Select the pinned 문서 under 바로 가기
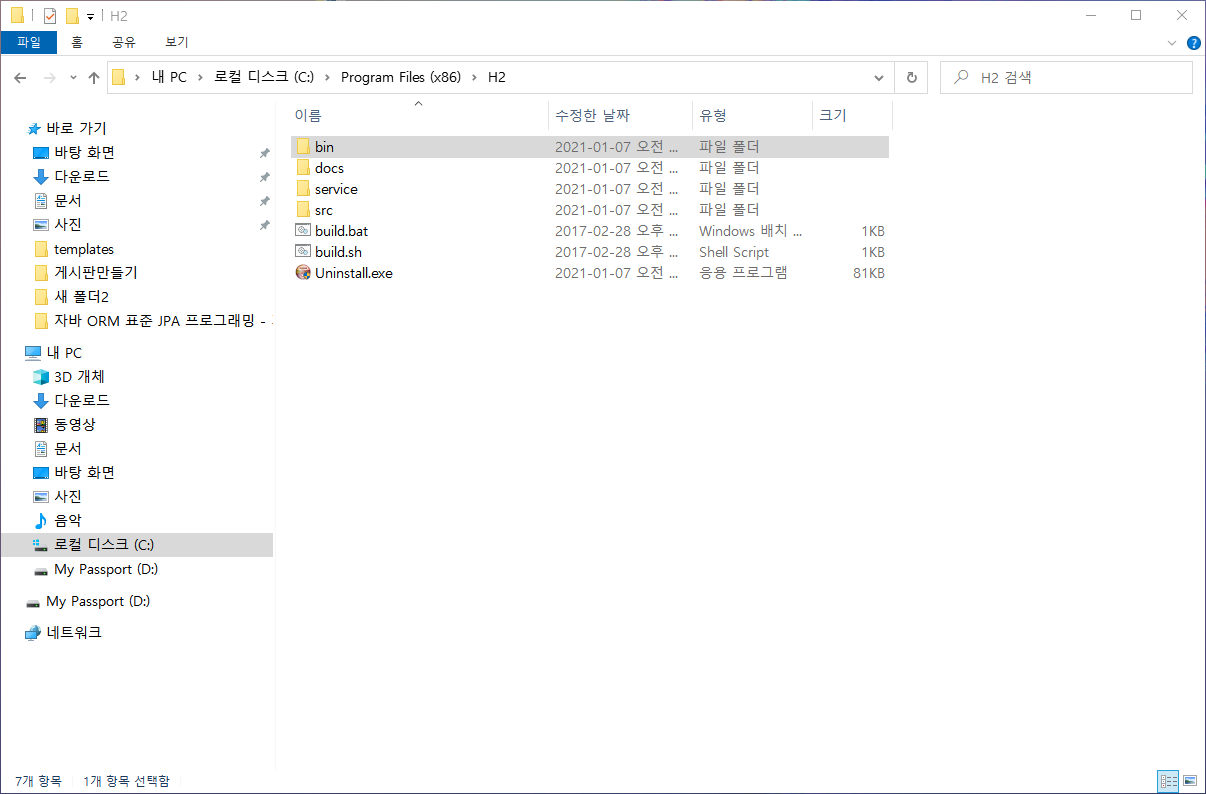 (x=68, y=201)
